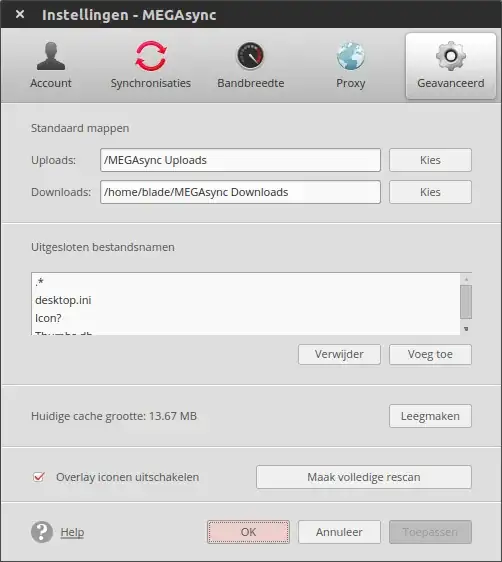Click the Annuleer button
This screenshot has height=562, width=502.
(339, 532)
